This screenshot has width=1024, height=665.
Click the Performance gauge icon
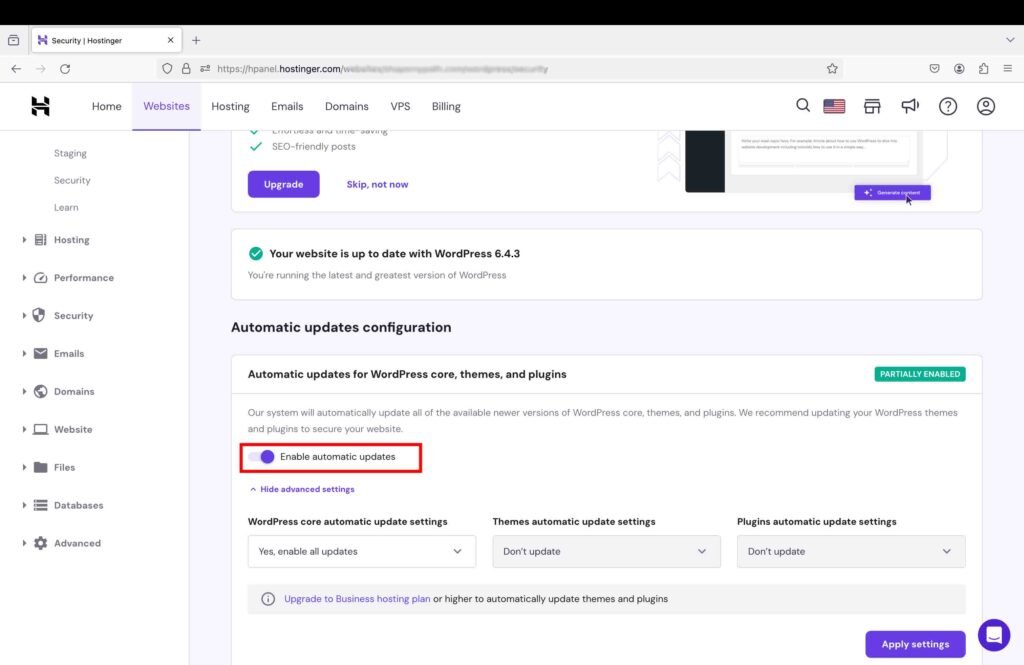tap(40, 278)
